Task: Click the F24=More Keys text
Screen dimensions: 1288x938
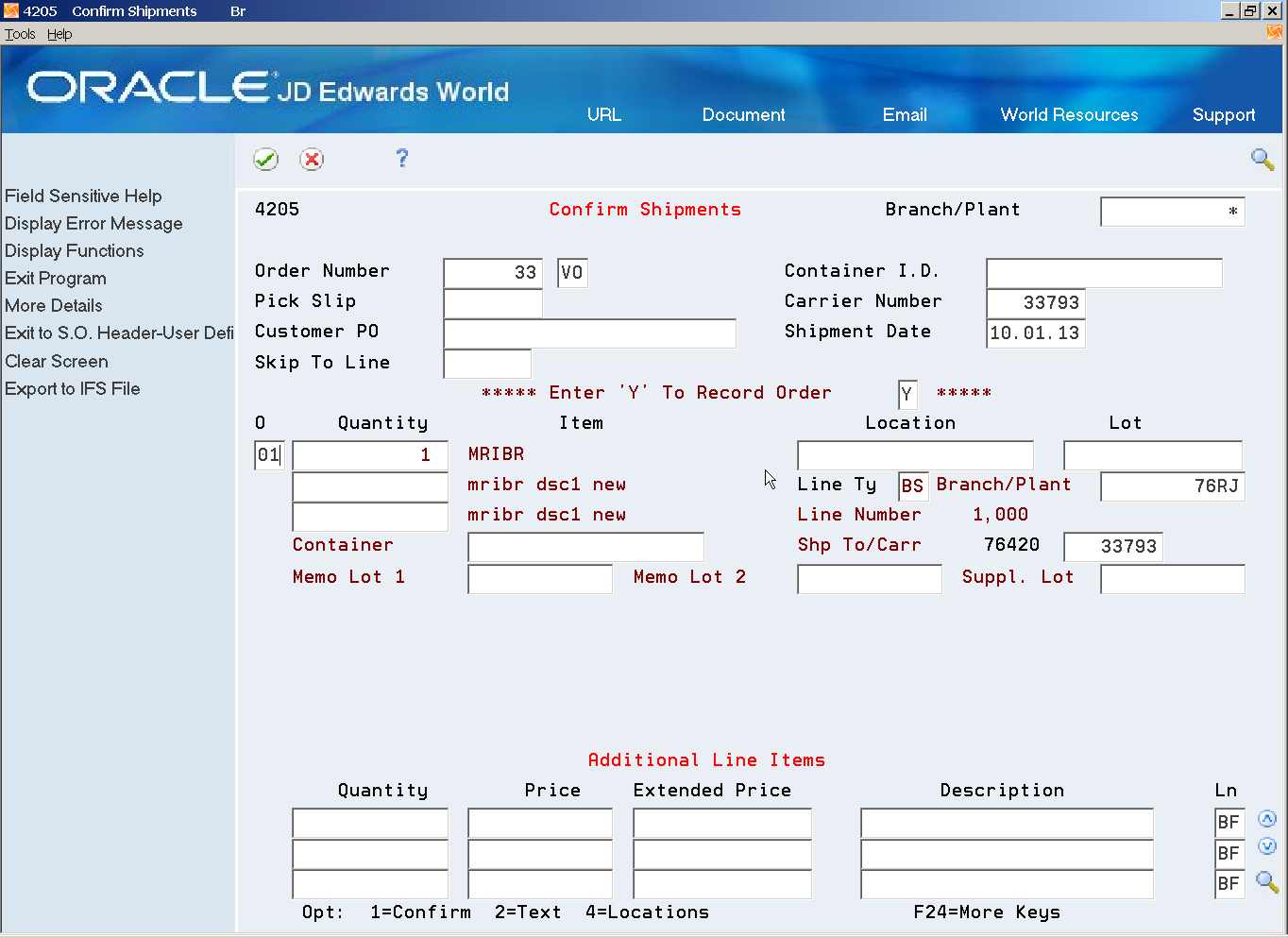Action: pos(987,912)
